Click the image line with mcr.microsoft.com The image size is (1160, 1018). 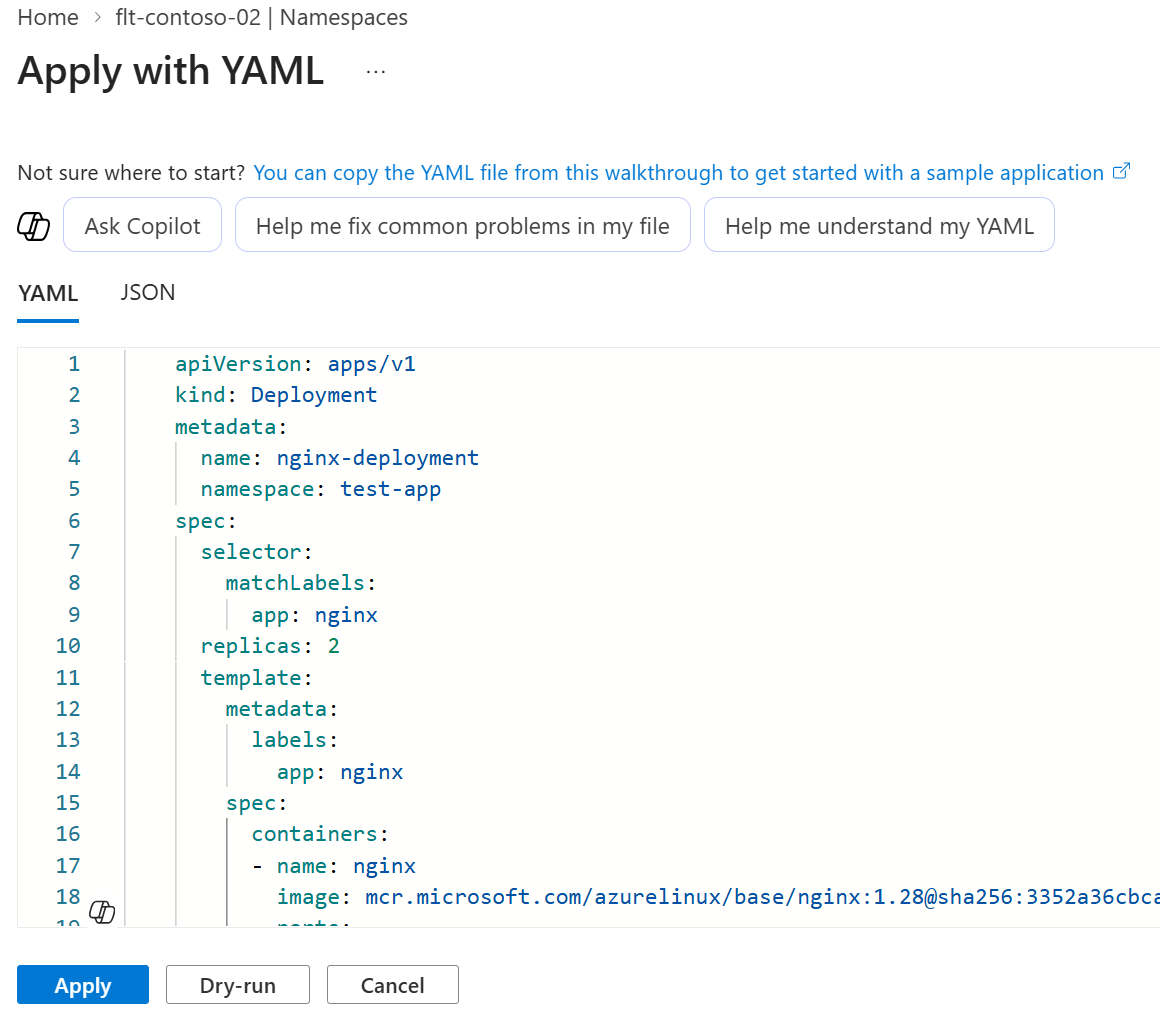click(x=718, y=897)
